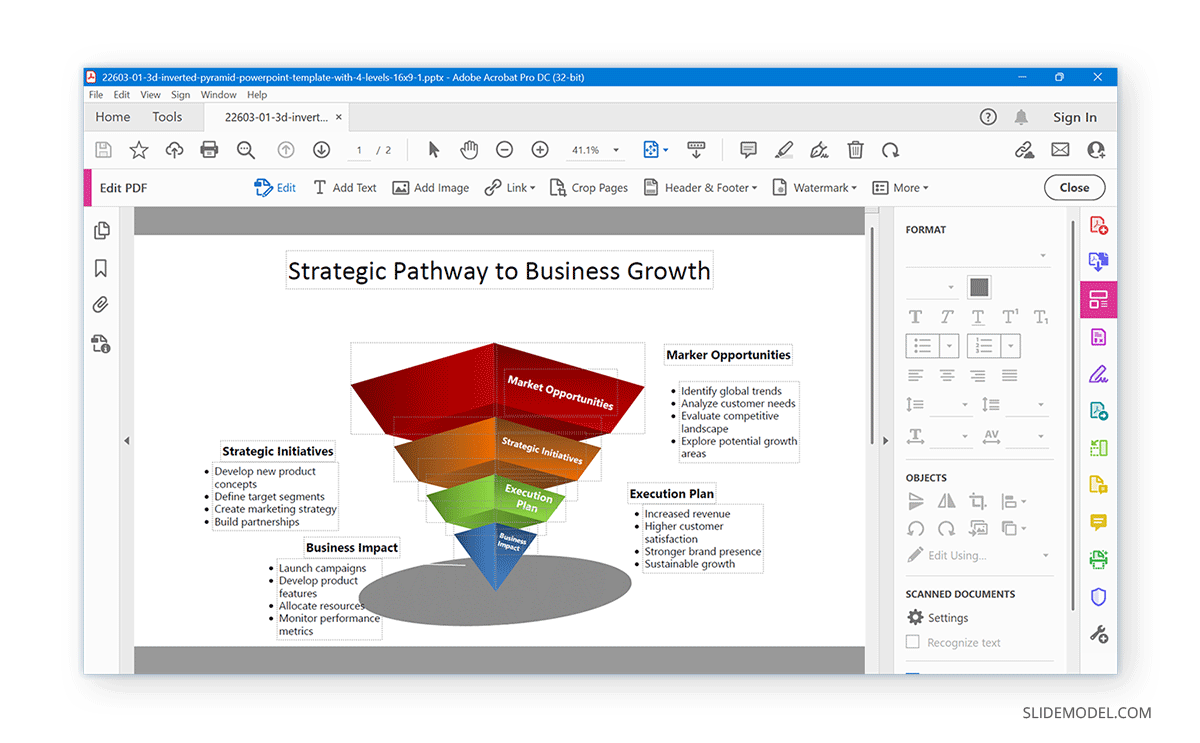The width and height of the screenshot is (1200, 743).
Task: Open the Protect shield tool
Action: pyautogui.click(x=1098, y=597)
